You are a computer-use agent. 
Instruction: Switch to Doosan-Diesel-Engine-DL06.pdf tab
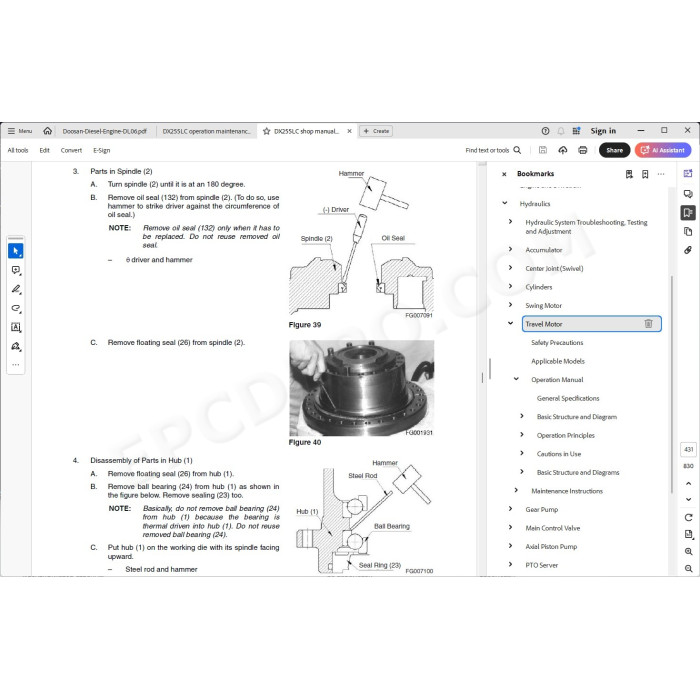coord(104,131)
